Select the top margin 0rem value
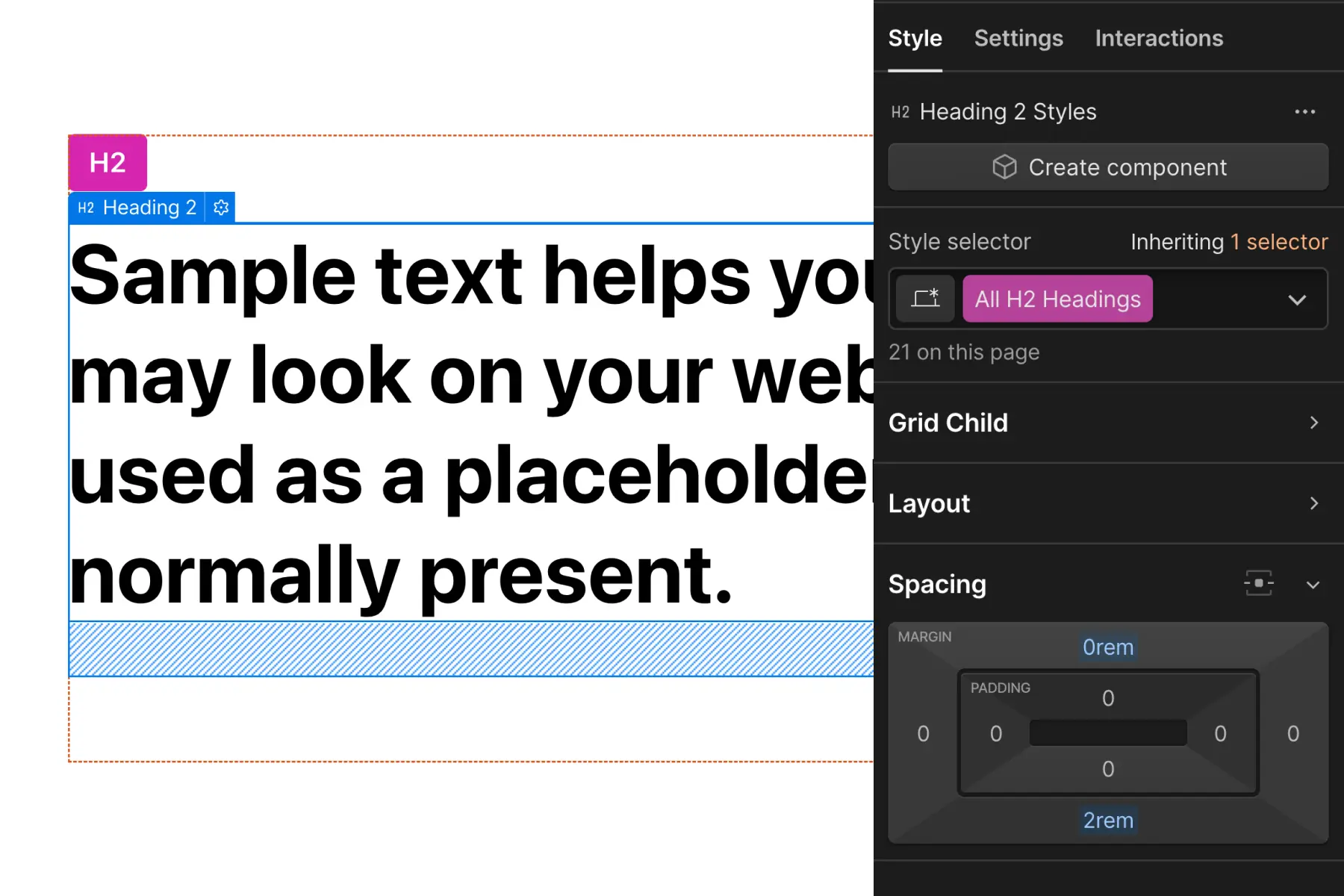1344x896 pixels. tap(1108, 647)
